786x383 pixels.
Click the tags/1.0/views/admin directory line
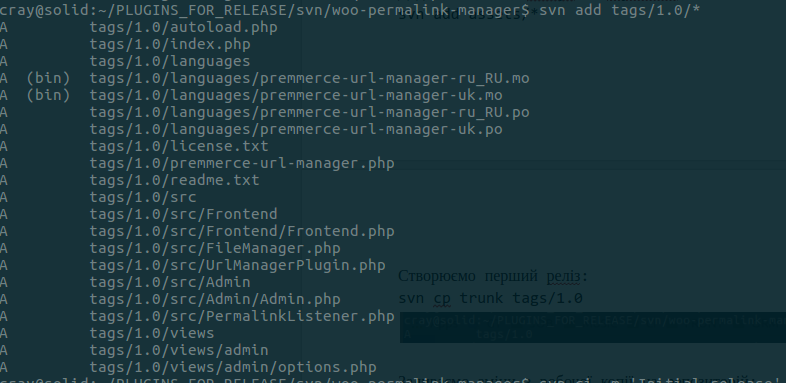pyautogui.click(x=179, y=350)
